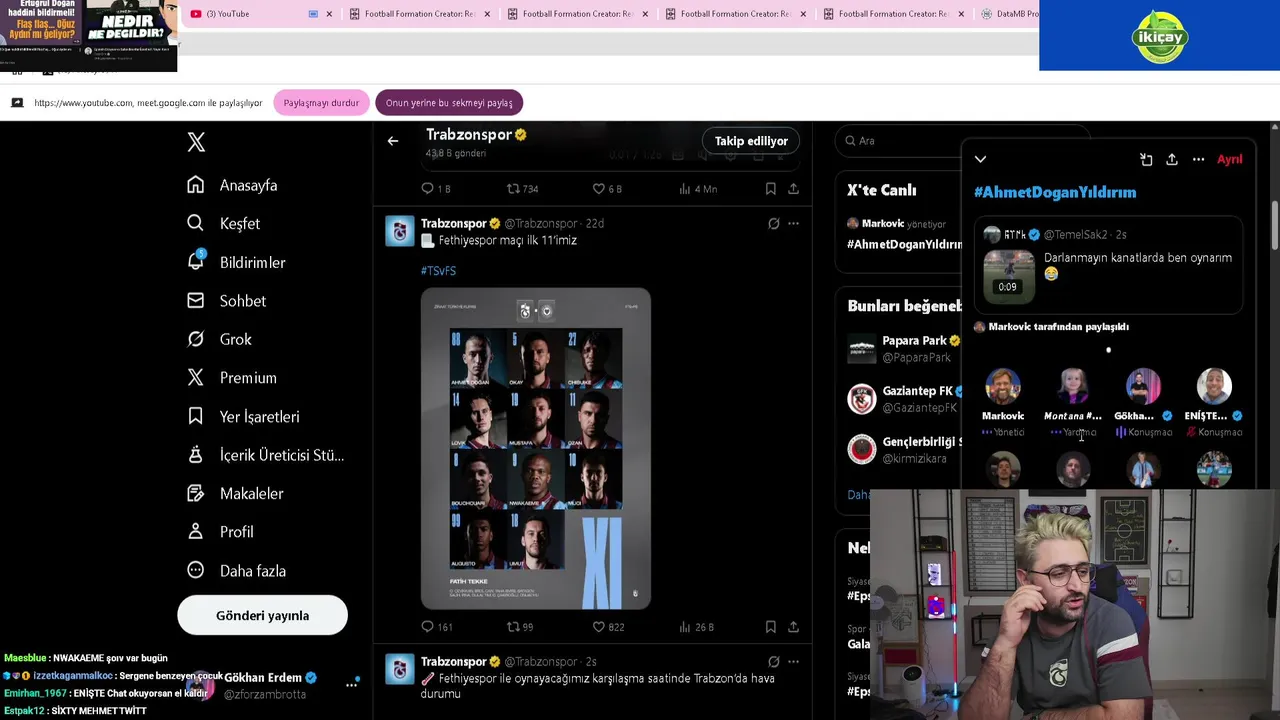
Task: Click the Paylaşmayı durdur button
Action: coord(321,102)
